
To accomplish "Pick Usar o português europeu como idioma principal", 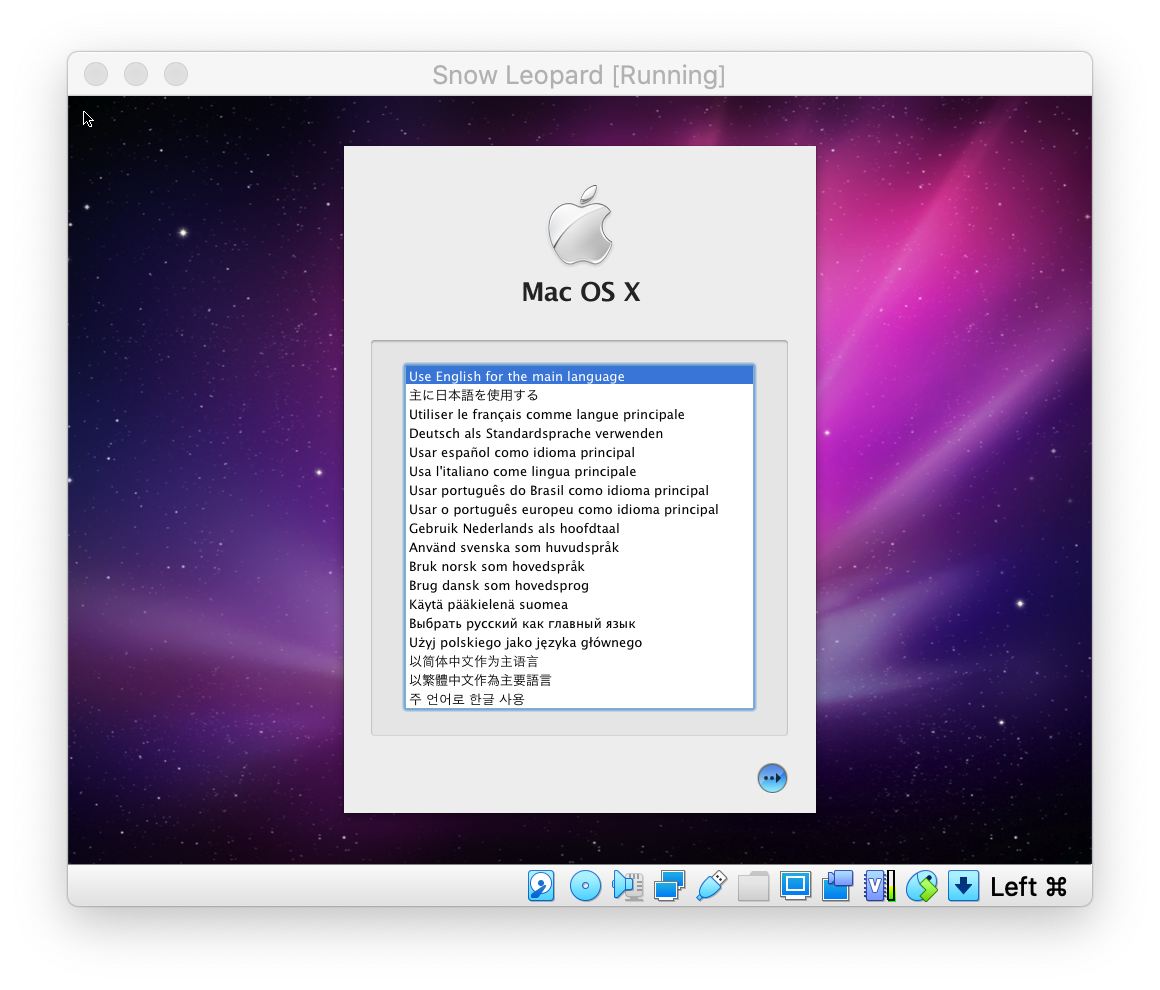I will (x=579, y=509).
